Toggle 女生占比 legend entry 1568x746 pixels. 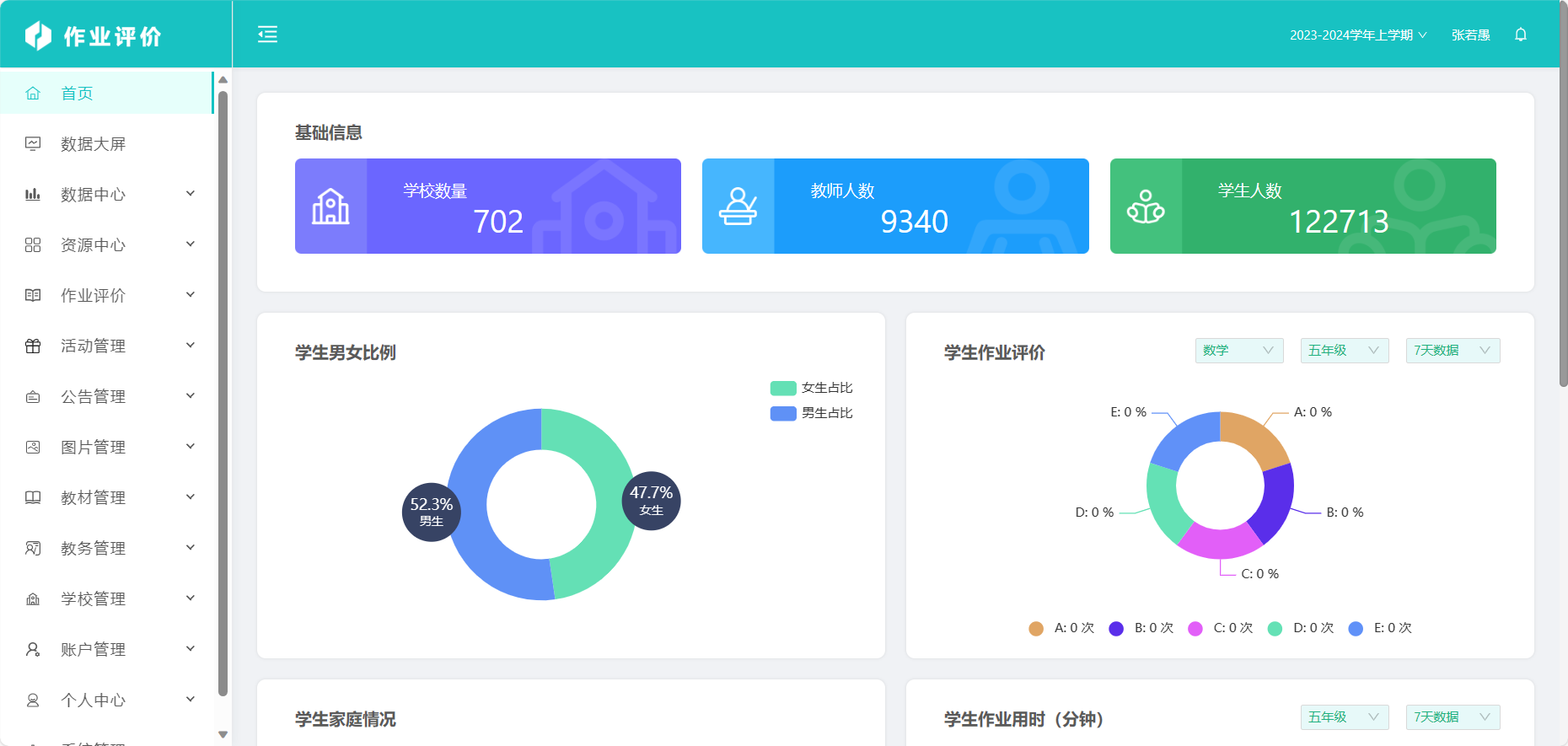click(811, 388)
